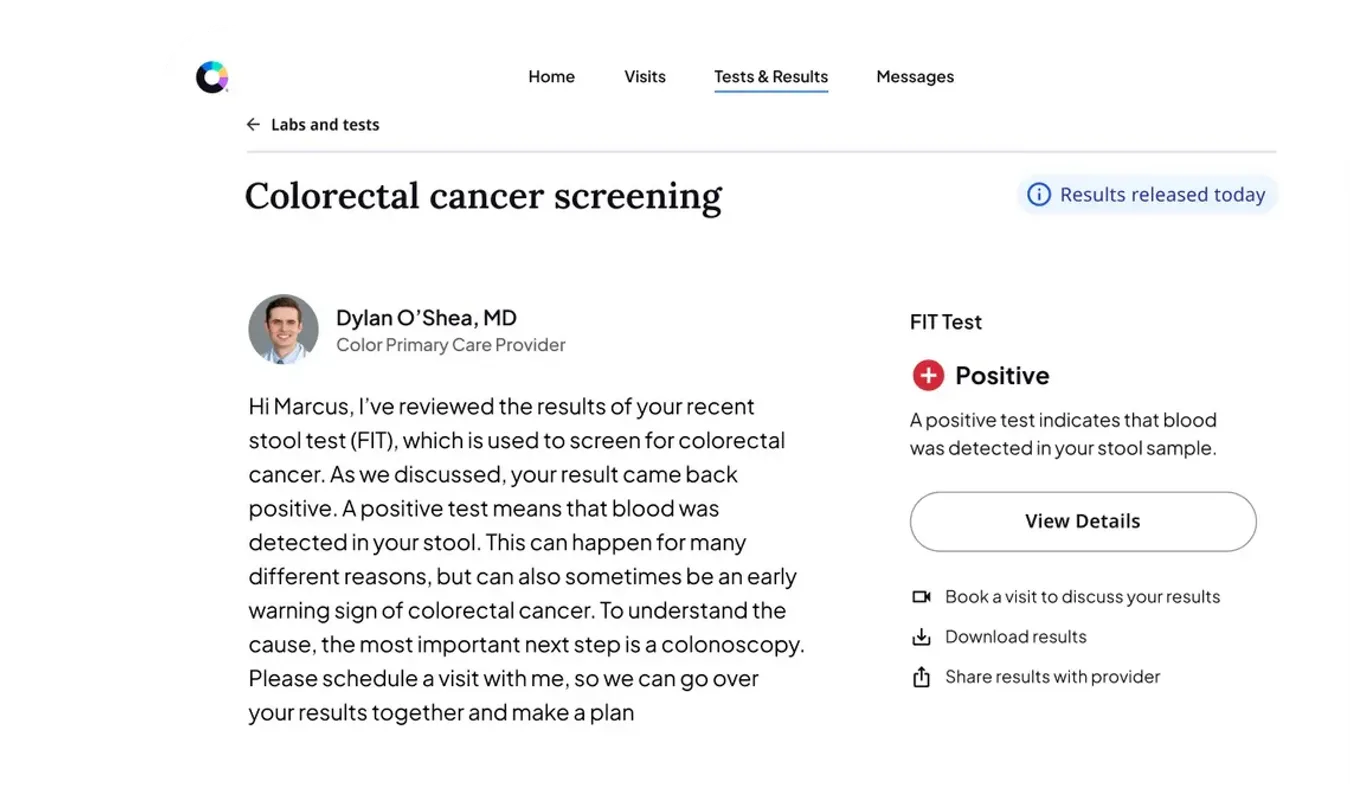This screenshot has height=787, width=1350.
Task: Click the red Positive plus icon
Action: (928, 376)
